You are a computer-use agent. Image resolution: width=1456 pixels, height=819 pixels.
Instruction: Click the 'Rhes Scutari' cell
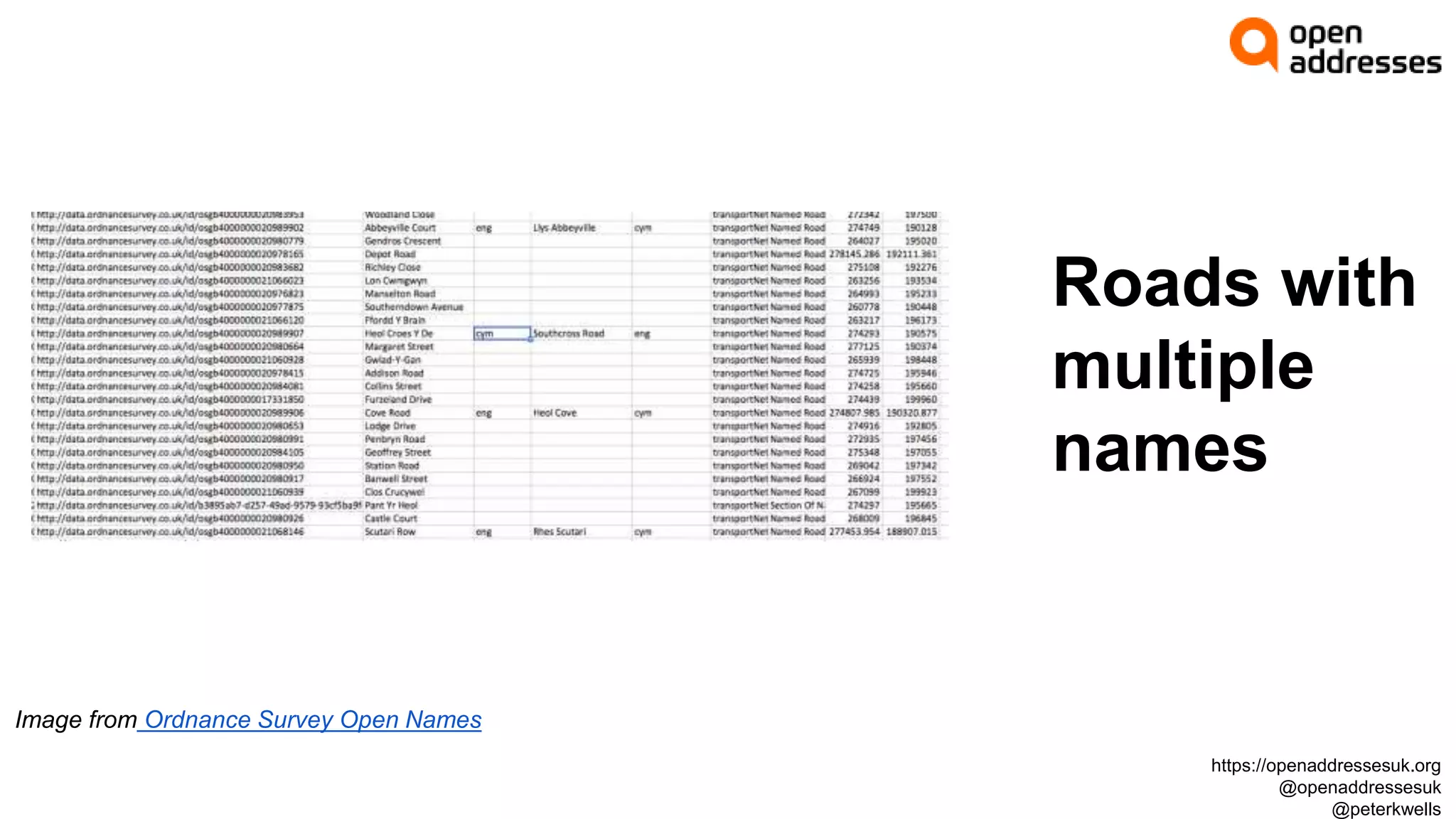click(560, 532)
